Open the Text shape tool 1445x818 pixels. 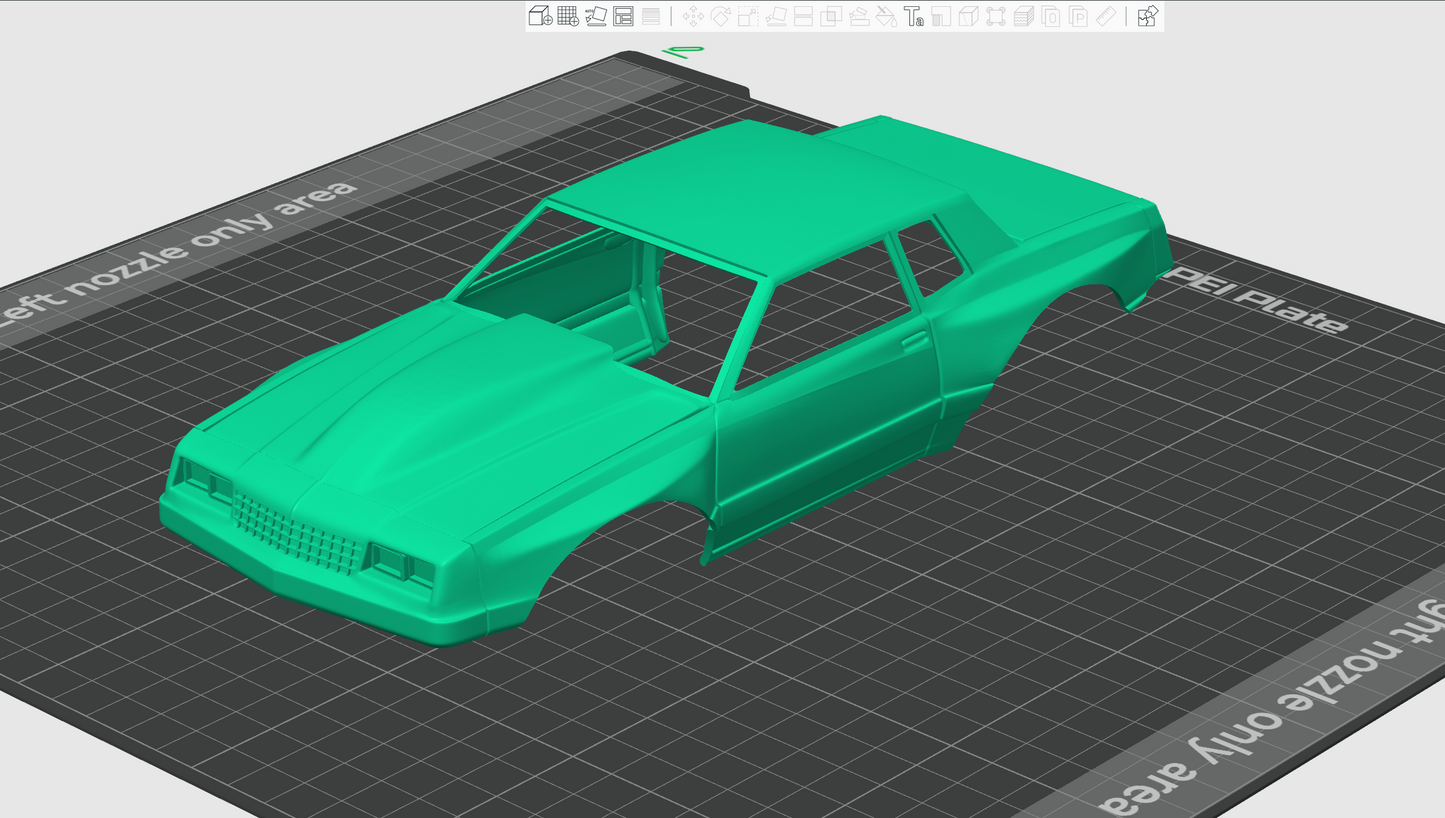point(913,16)
